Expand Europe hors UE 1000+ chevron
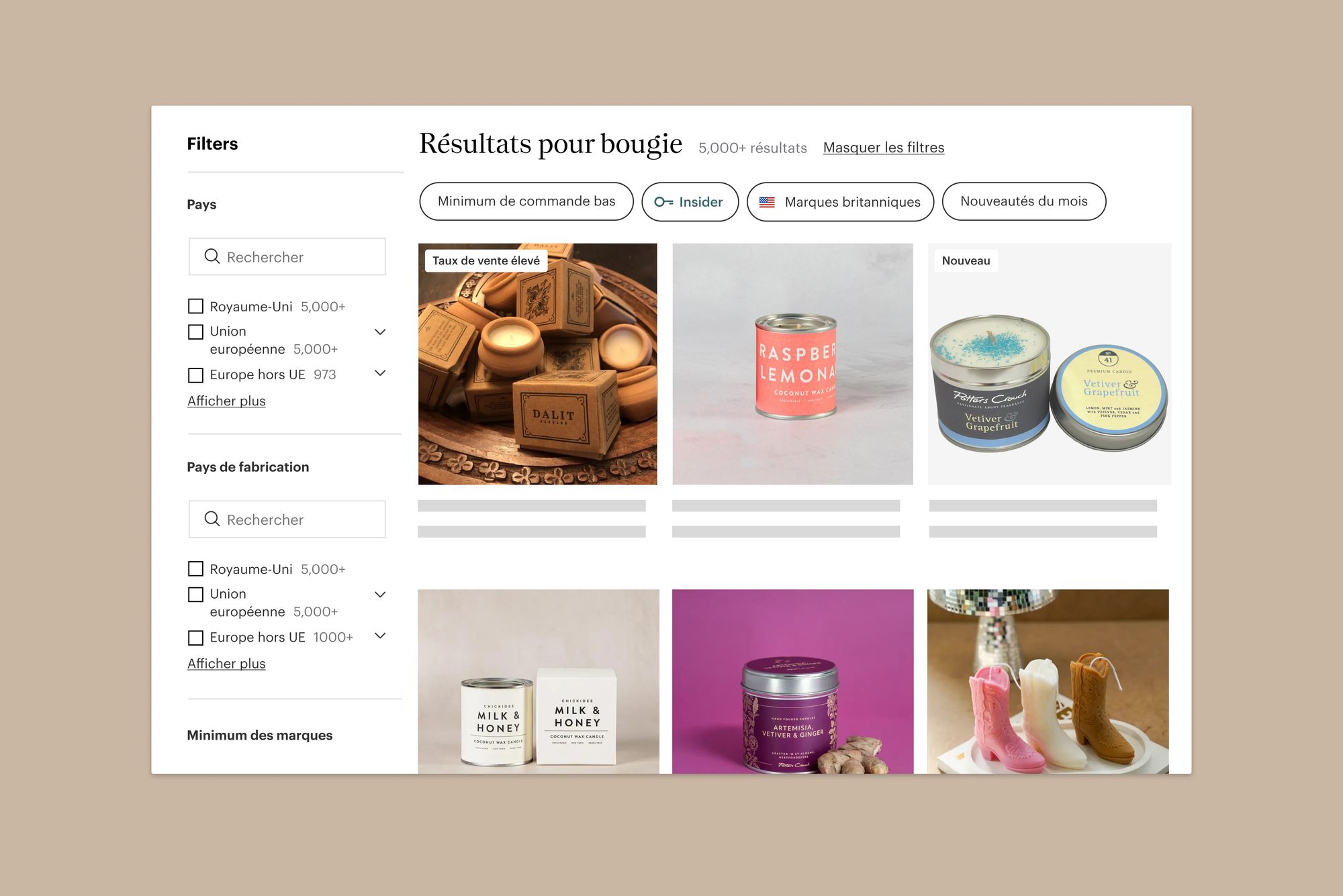The width and height of the screenshot is (1343, 896). (380, 636)
